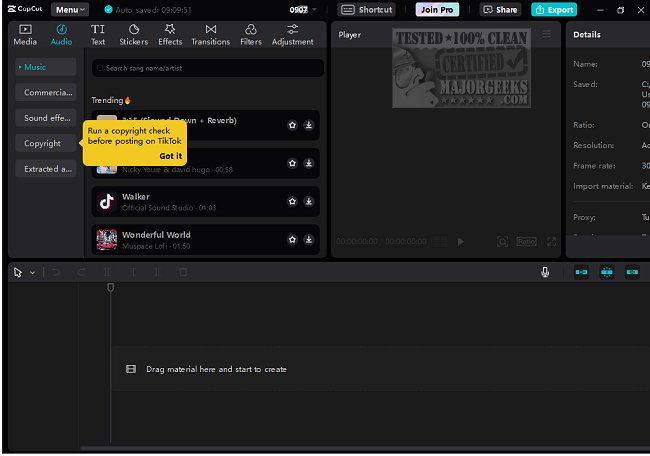This screenshot has height=456, width=650.
Task: Click the Shortcut button
Action: click(366, 10)
